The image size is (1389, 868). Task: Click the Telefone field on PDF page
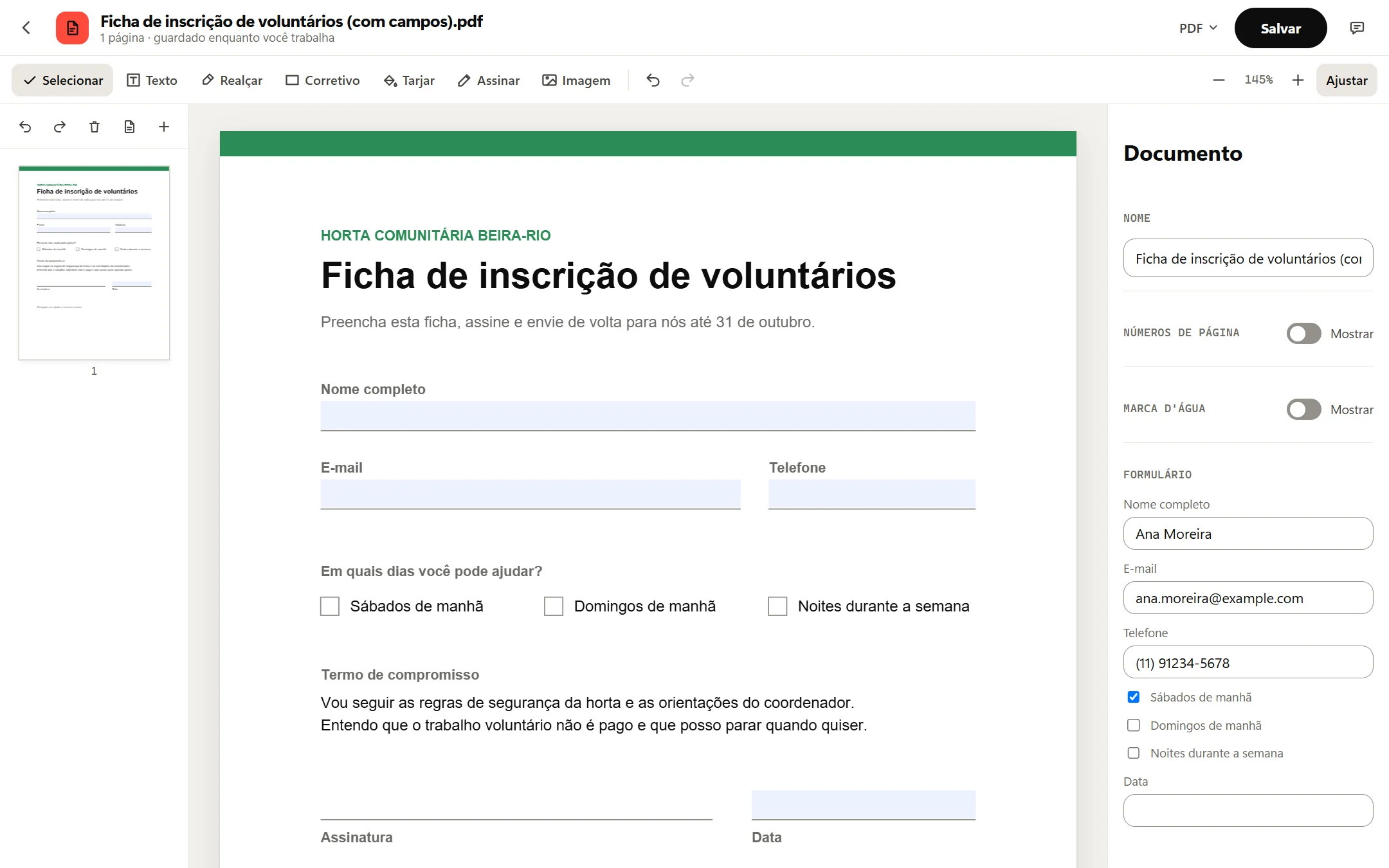point(872,494)
